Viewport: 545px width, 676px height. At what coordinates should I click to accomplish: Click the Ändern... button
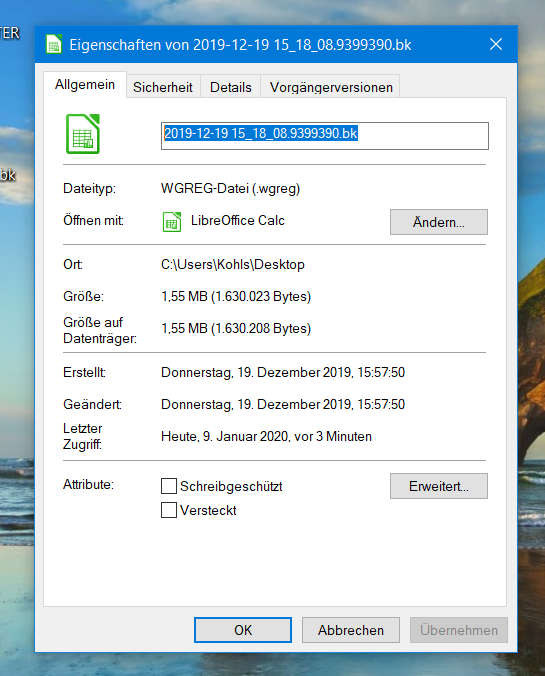pos(439,222)
